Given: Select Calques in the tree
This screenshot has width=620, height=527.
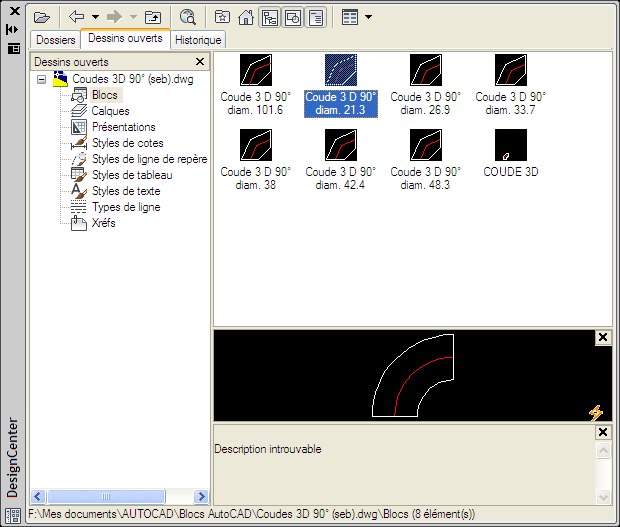Looking at the screenshot, I should 110,111.
